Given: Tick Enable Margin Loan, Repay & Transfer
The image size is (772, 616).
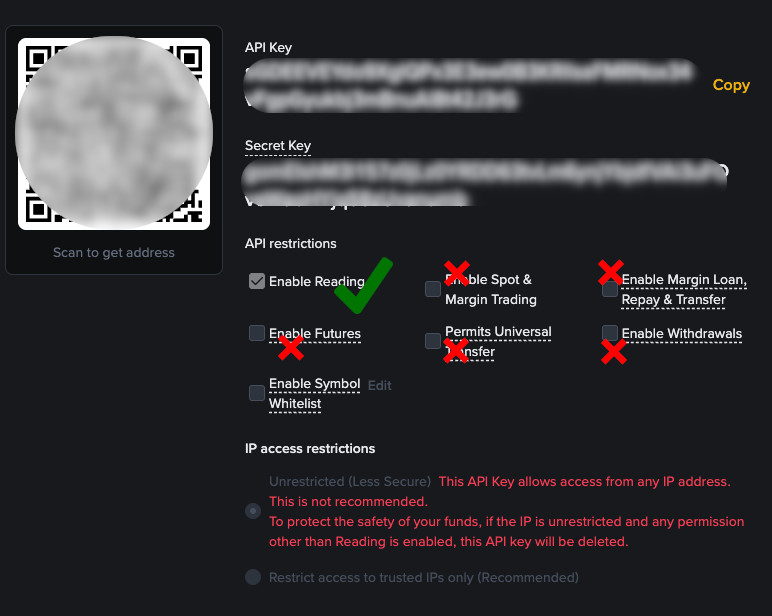Looking at the screenshot, I should (610, 289).
